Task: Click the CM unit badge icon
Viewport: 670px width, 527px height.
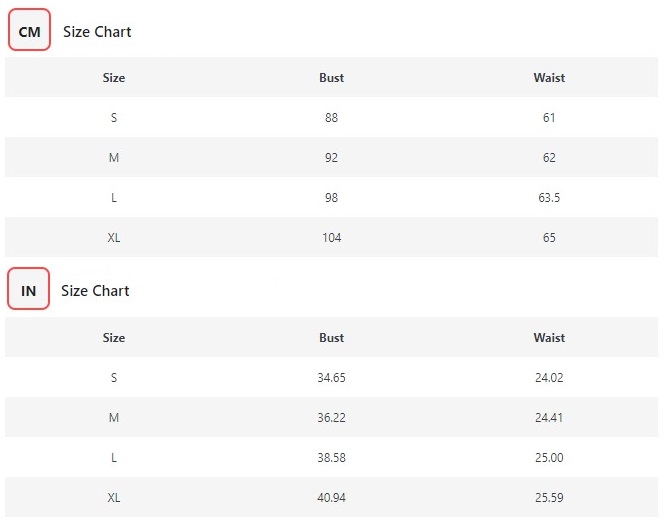Action: coord(29,30)
